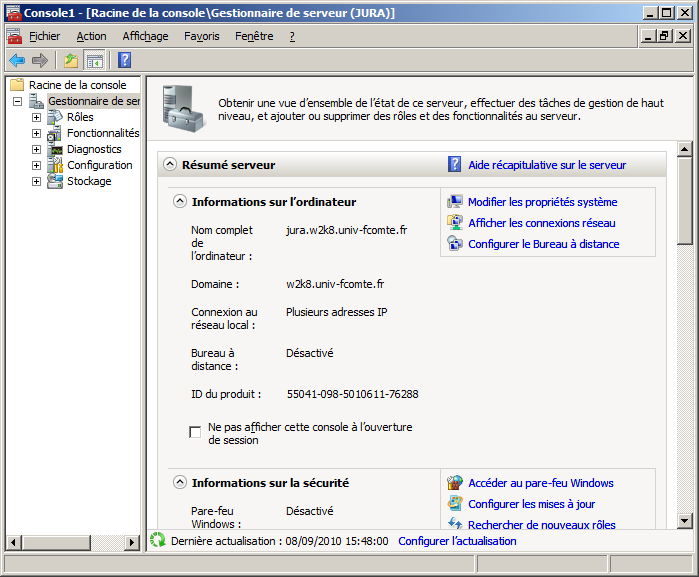Click the Up one level folder icon
Screen dimensions: 699x577
point(71,60)
